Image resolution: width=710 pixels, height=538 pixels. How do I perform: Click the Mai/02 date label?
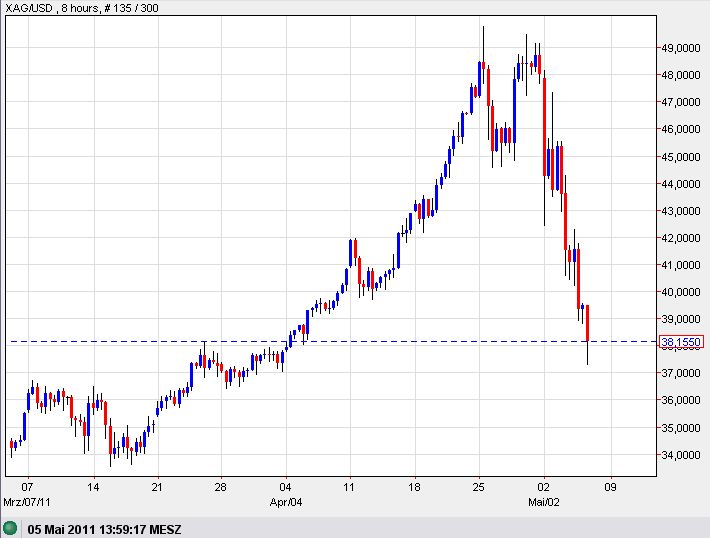click(544, 502)
